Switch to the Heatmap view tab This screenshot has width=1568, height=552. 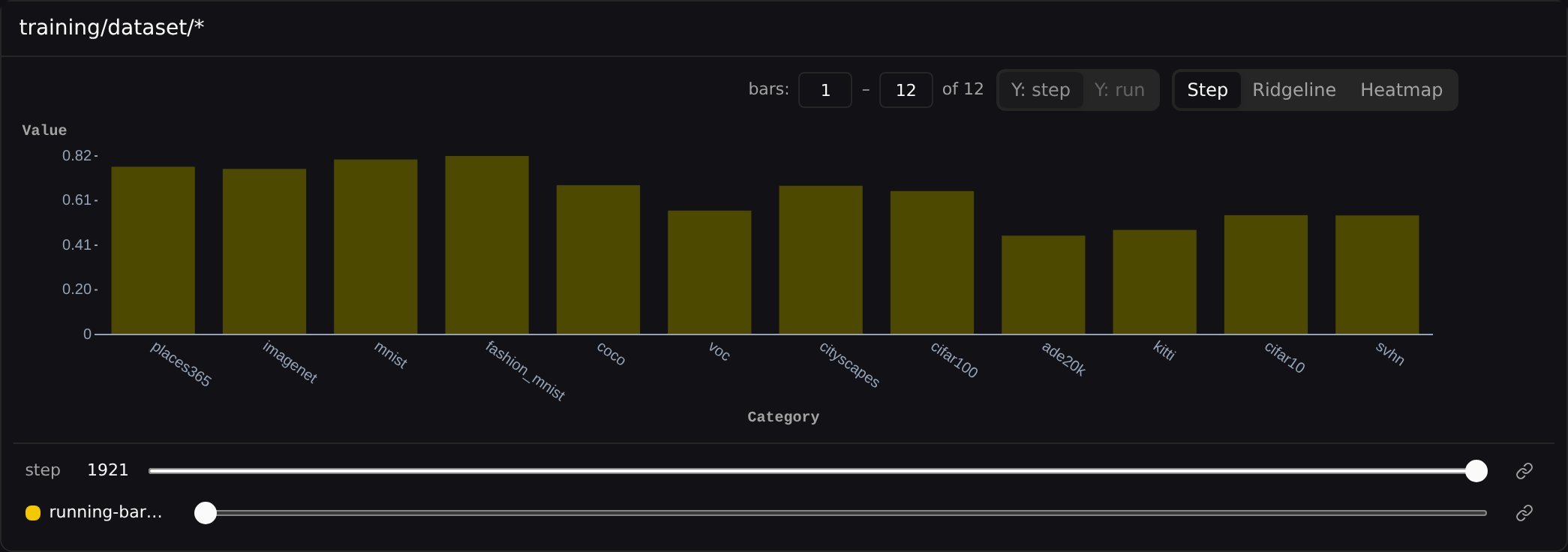coord(1401,90)
